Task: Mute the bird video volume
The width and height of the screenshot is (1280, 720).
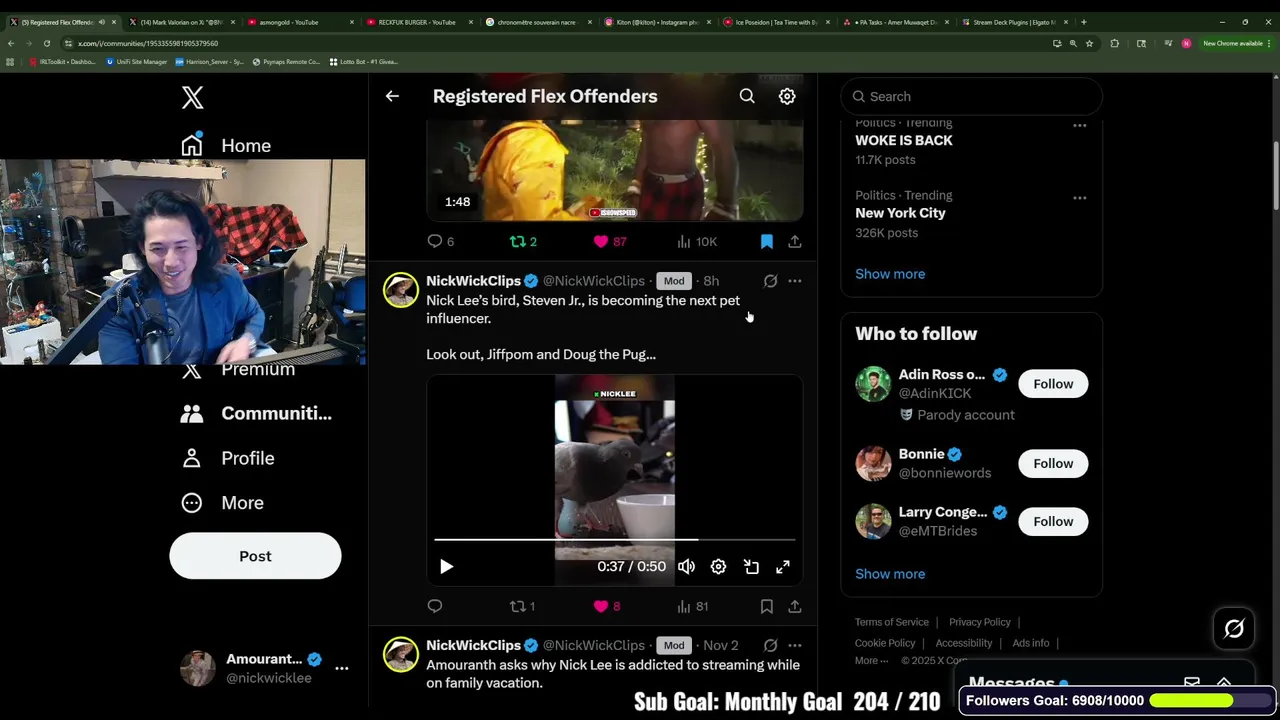Action: coord(686,567)
